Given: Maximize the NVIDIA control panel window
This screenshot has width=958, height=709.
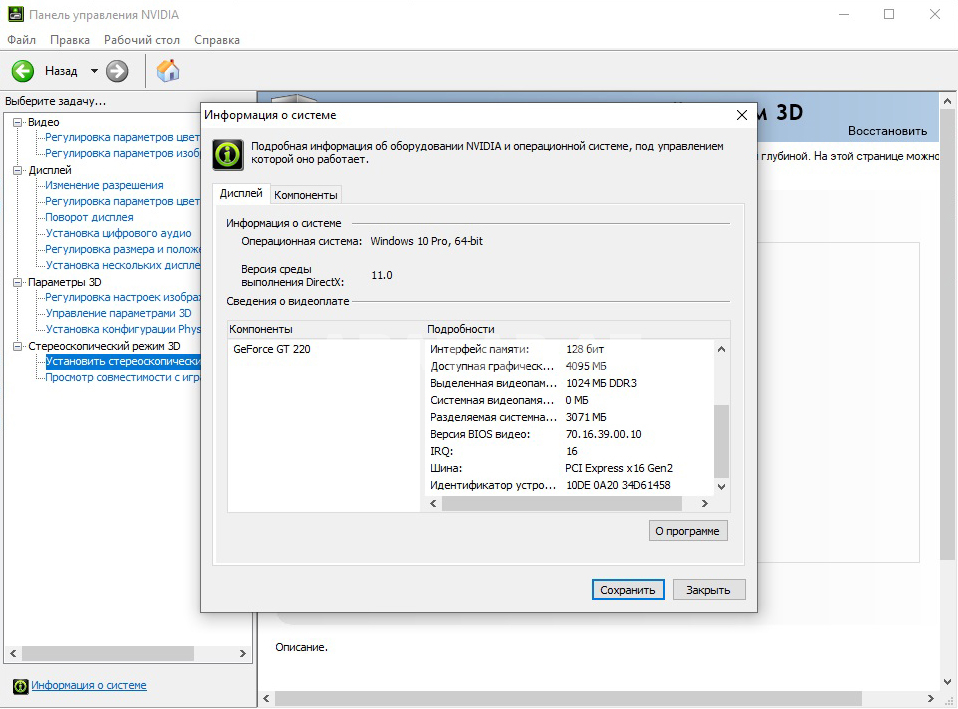Looking at the screenshot, I should [889, 14].
